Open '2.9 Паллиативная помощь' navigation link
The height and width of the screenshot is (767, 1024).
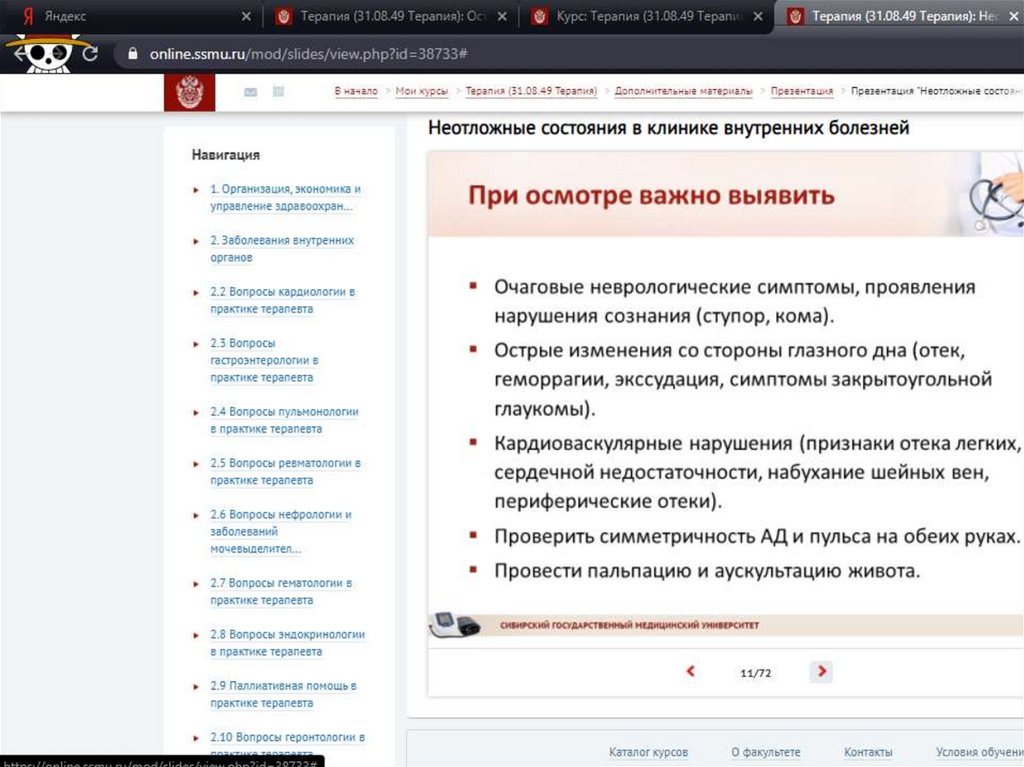[x=283, y=694]
